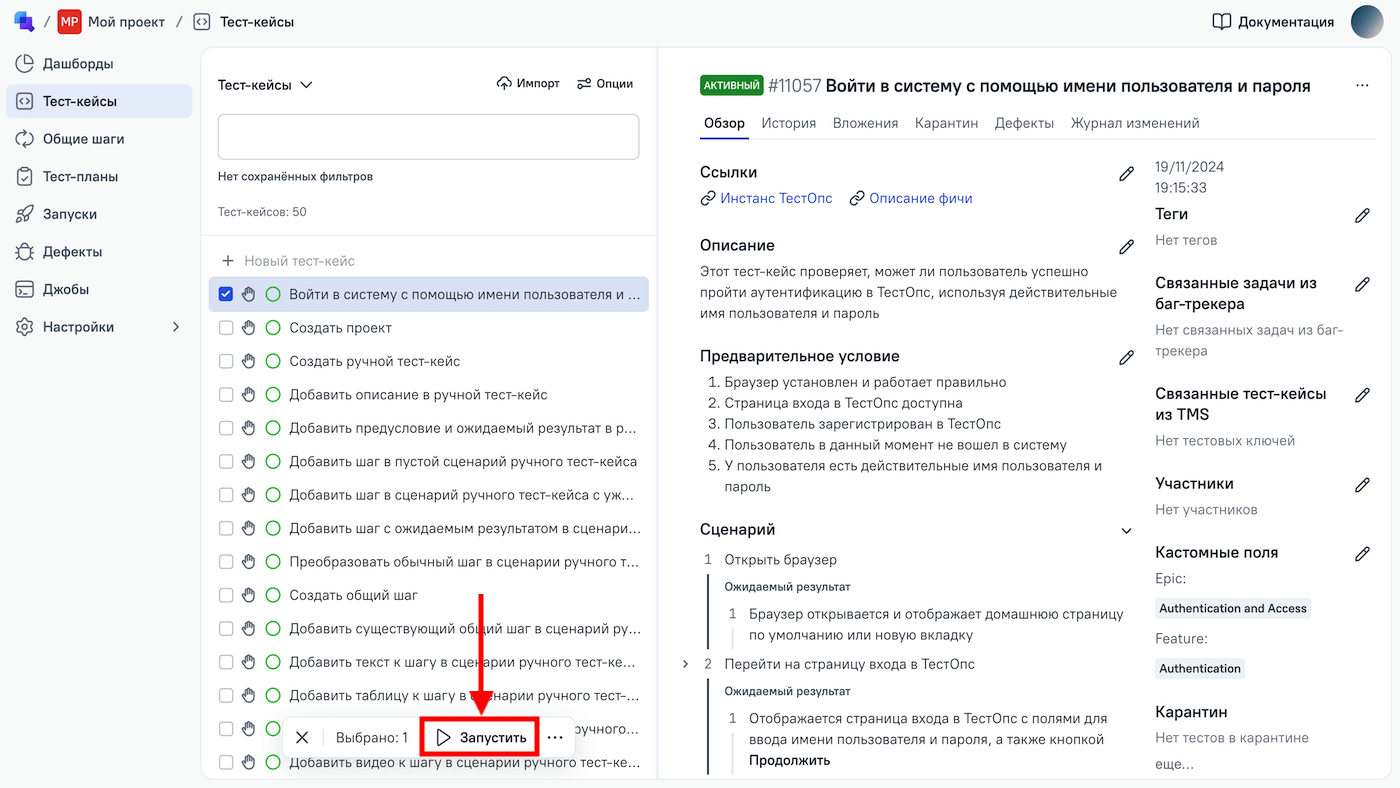Viewport: 1400px width, 788px height.
Task: Click the pencil icon next to Ссылки
Action: pyautogui.click(x=1126, y=174)
